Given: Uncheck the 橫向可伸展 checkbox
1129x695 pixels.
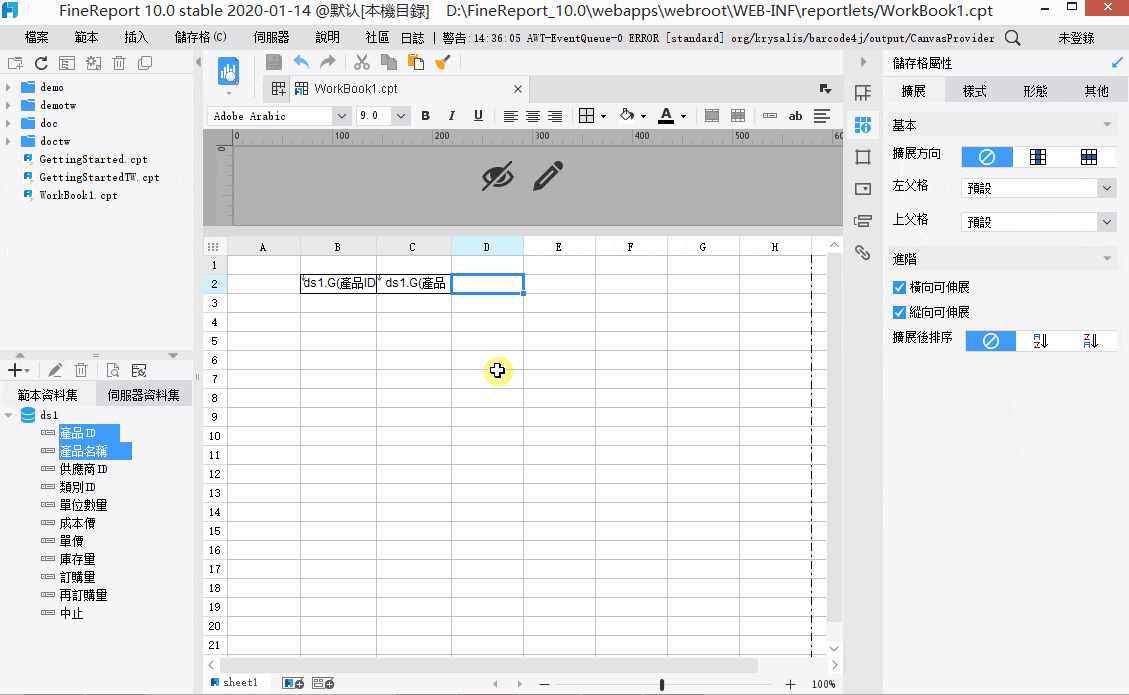Looking at the screenshot, I should [899, 287].
